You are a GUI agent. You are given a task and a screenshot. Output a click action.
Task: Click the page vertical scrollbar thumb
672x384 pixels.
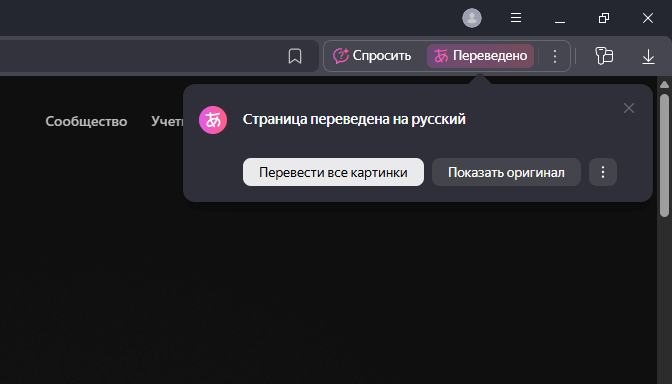pos(664,155)
